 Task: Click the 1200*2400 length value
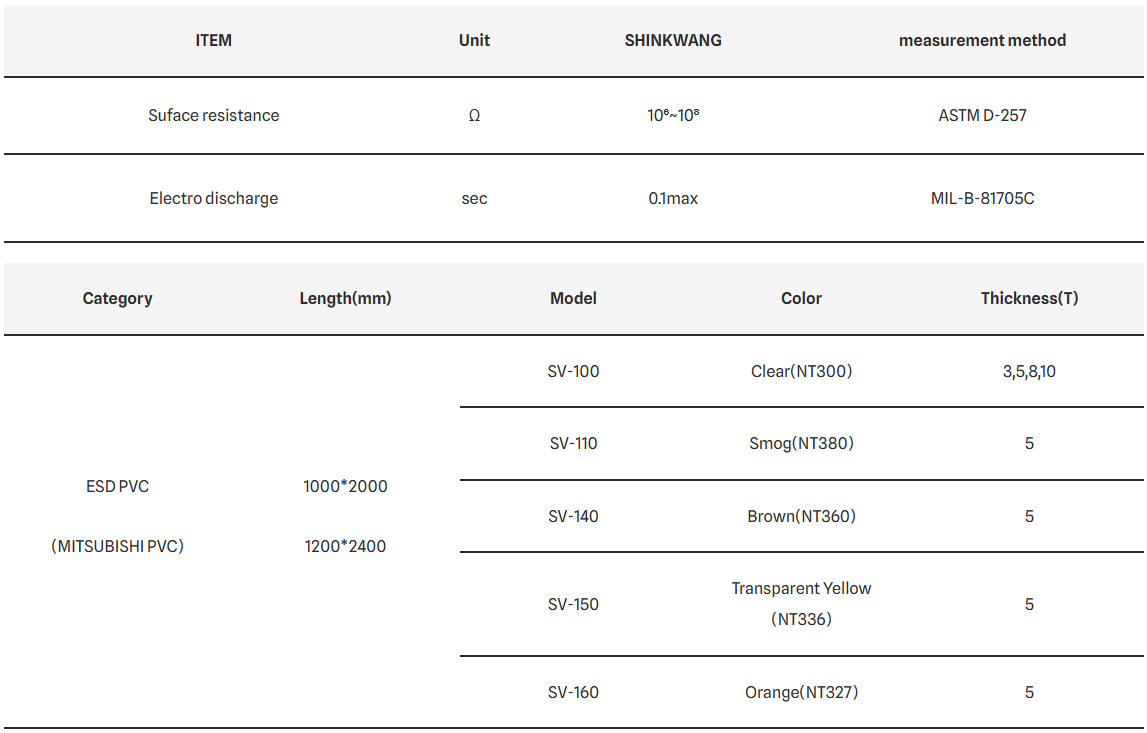(x=345, y=546)
